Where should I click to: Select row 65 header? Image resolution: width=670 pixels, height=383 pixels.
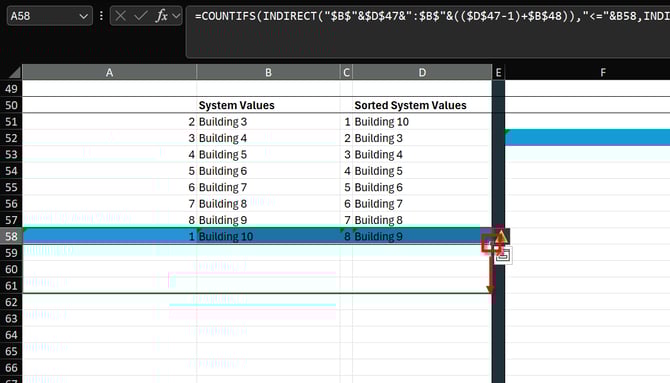pyautogui.click(x=11, y=351)
